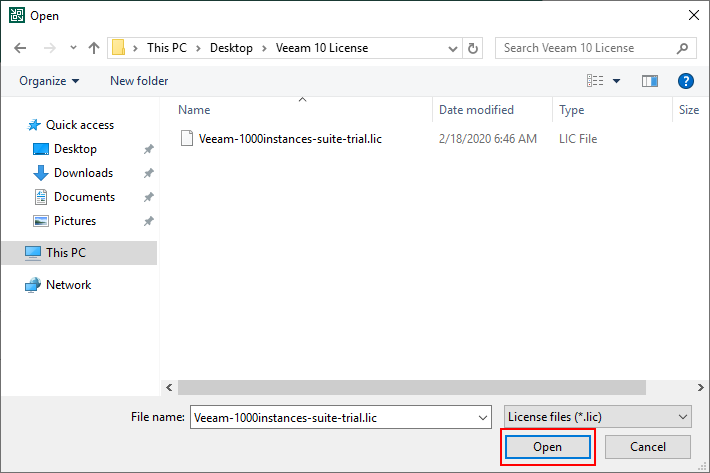
Task: Click the horizontal scrollbar thumb
Action: pos(412,387)
